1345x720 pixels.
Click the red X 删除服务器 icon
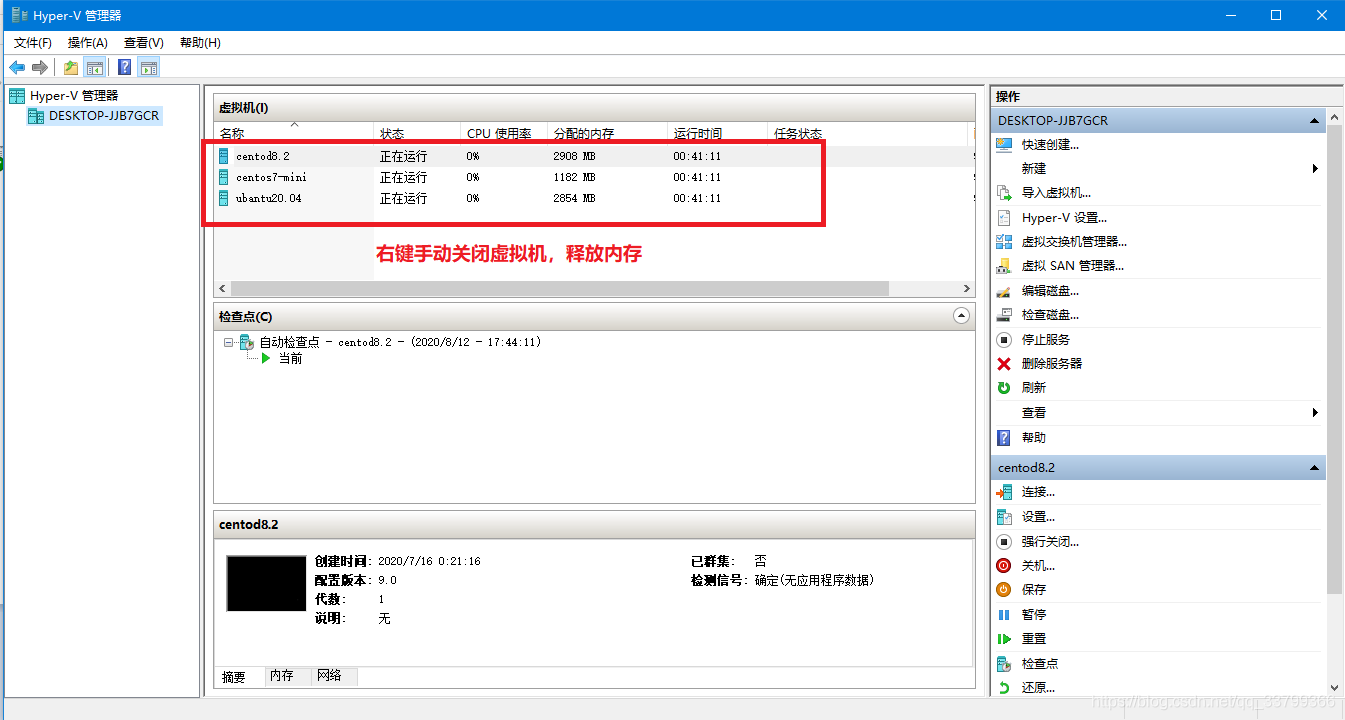click(x=1004, y=364)
